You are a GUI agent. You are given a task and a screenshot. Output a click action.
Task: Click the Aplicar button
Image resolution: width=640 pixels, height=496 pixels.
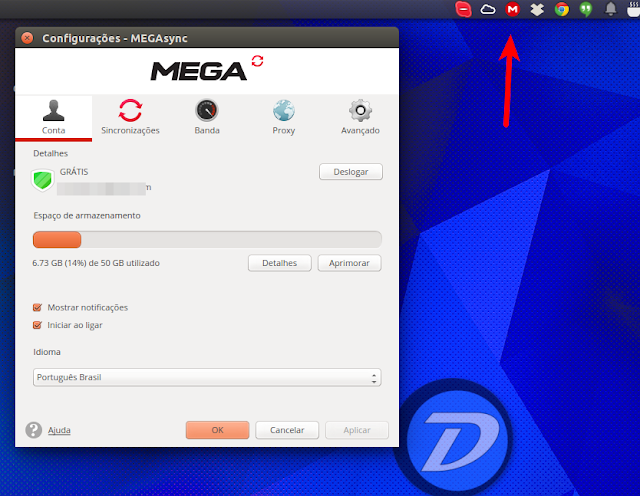pos(357,430)
